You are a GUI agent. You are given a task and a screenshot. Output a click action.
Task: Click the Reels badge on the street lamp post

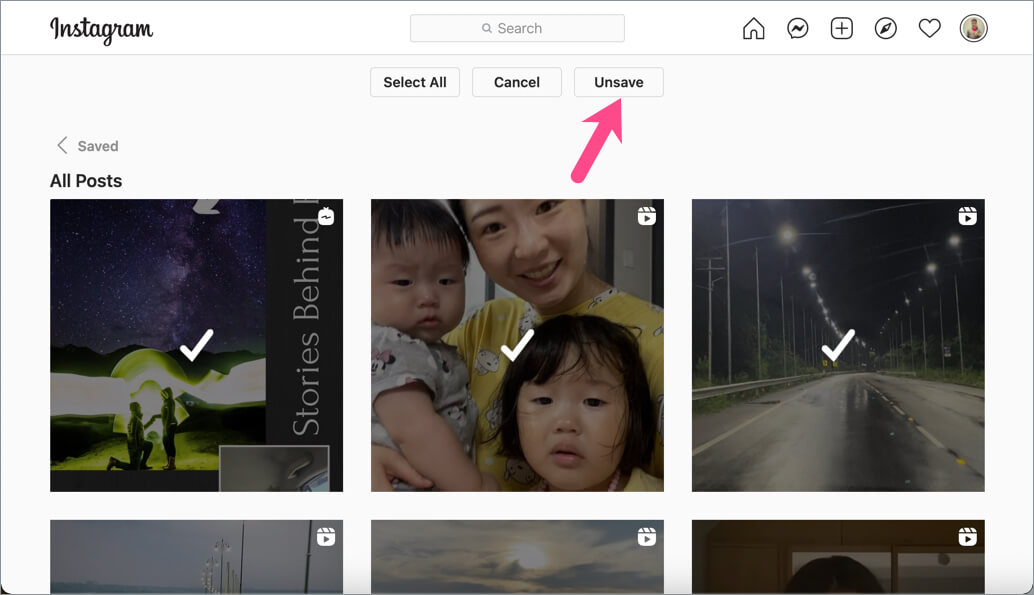pos(326,537)
